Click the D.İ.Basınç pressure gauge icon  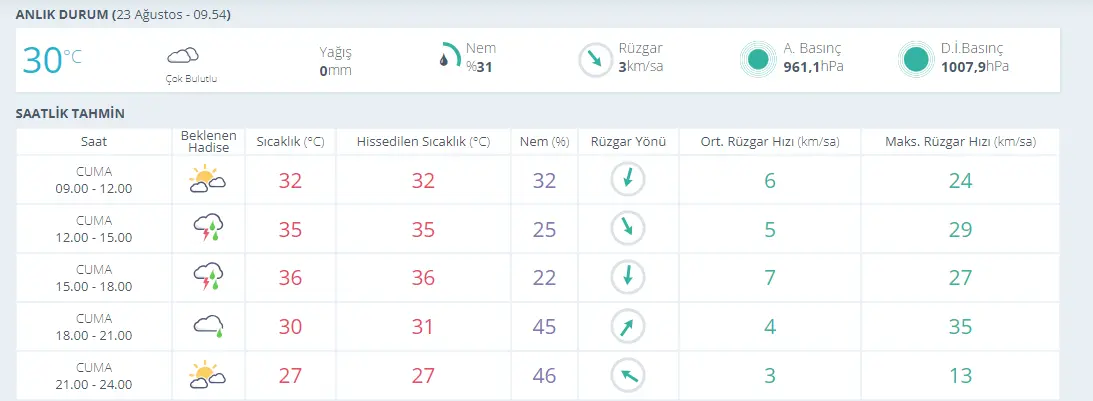point(915,59)
